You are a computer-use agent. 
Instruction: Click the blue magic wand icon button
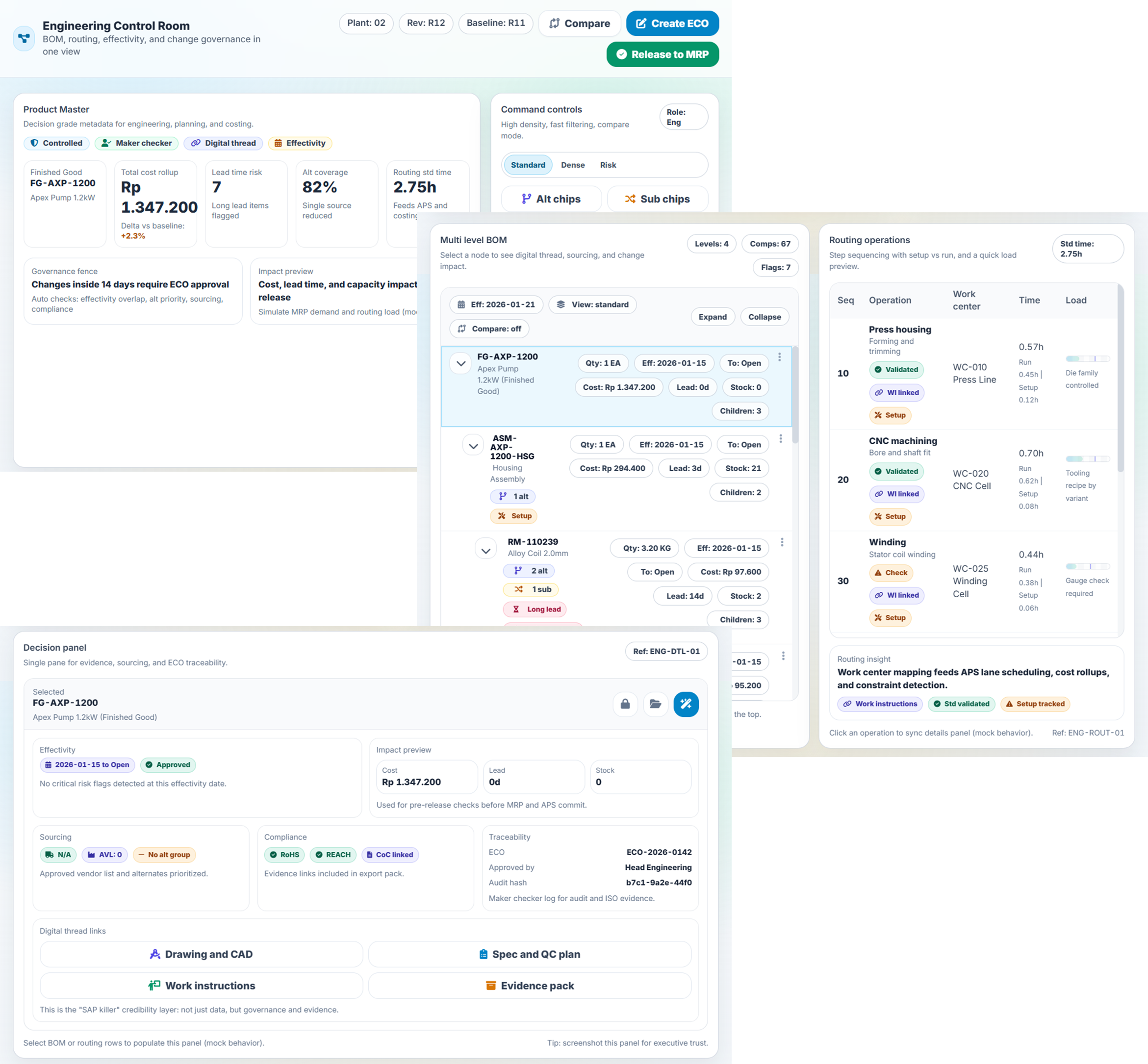point(686,704)
